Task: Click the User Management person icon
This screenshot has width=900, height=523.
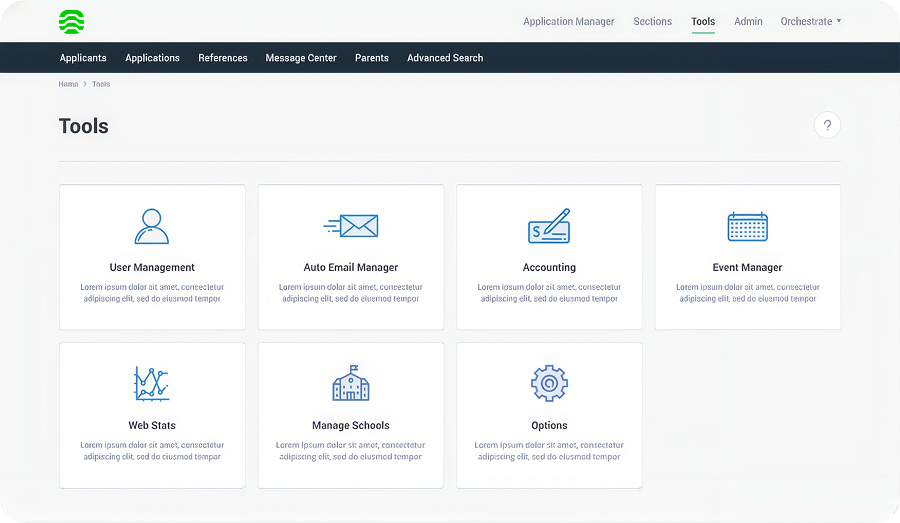Action: coord(152,226)
